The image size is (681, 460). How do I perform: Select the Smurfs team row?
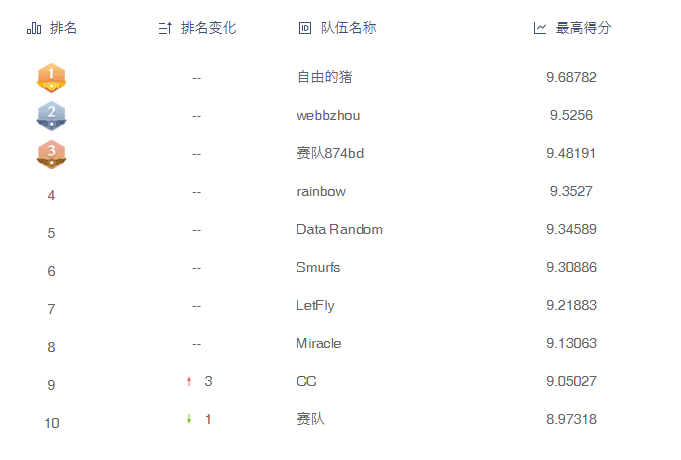tap(319, 267)
